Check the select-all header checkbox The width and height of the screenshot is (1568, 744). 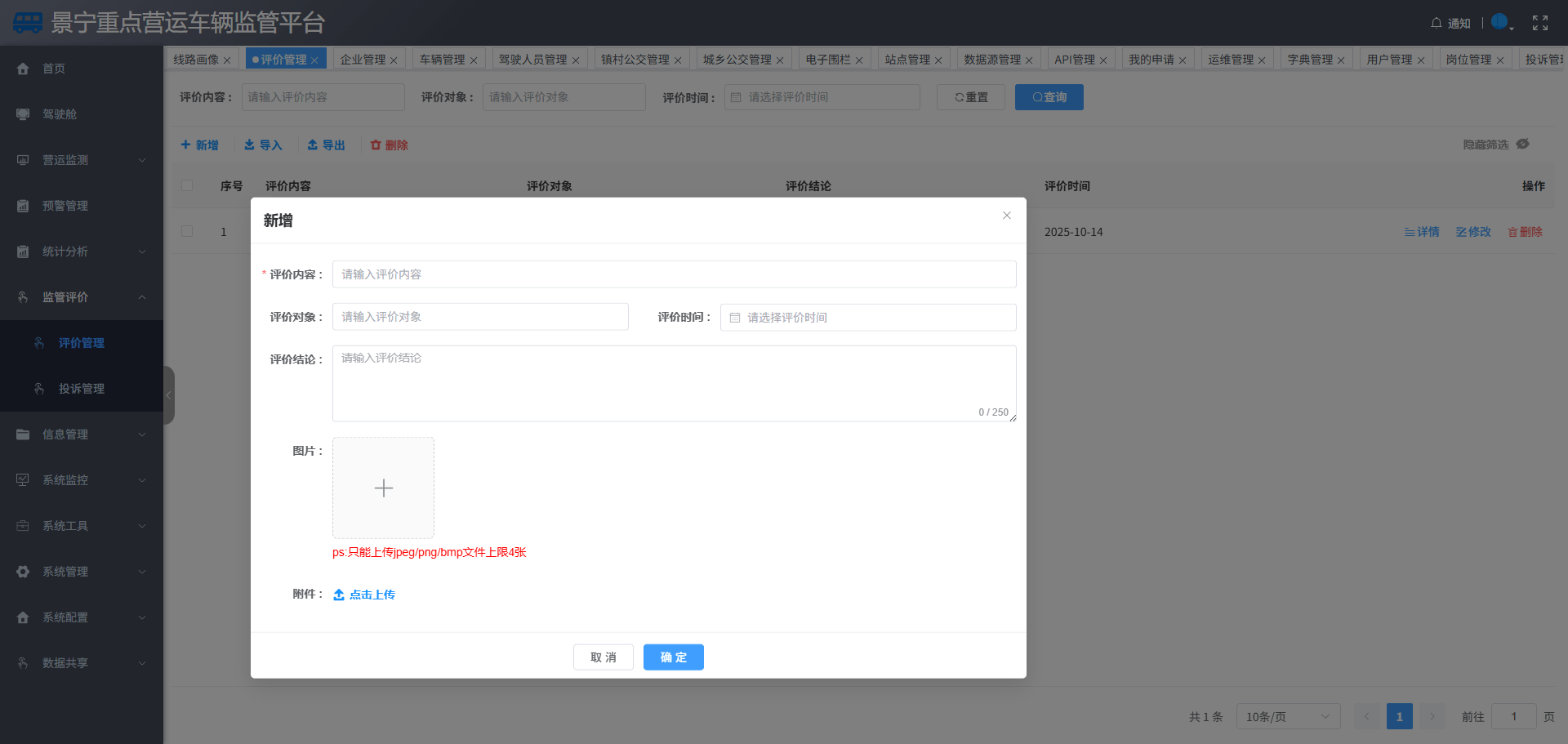click(187, 185)
